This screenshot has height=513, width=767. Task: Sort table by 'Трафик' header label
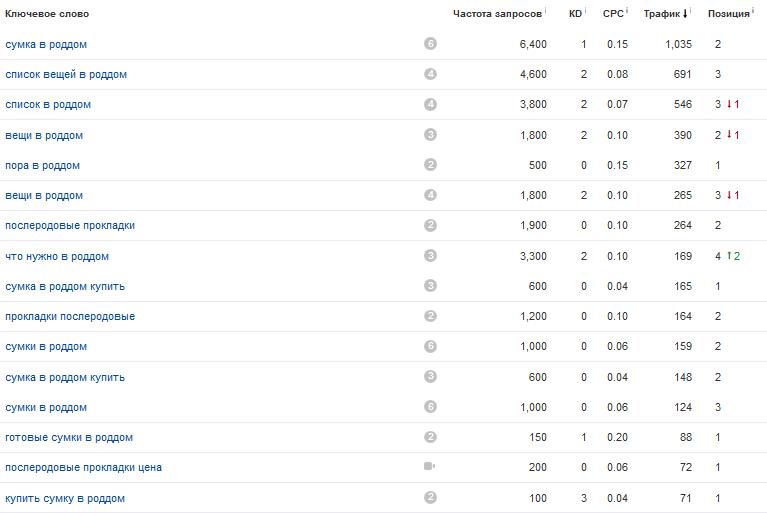(x=661, y=14)
